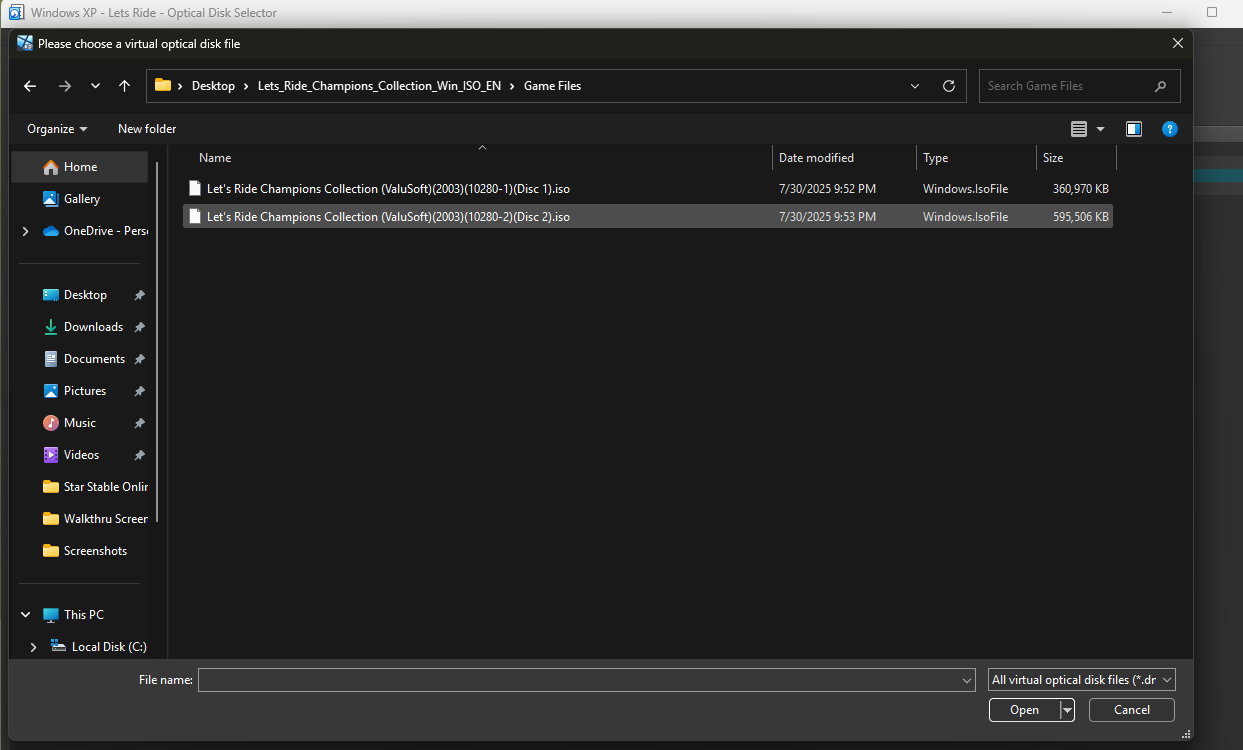Refresh the Game Files folder listing
The image size is (1243, 750).
(x=949, y=86)
